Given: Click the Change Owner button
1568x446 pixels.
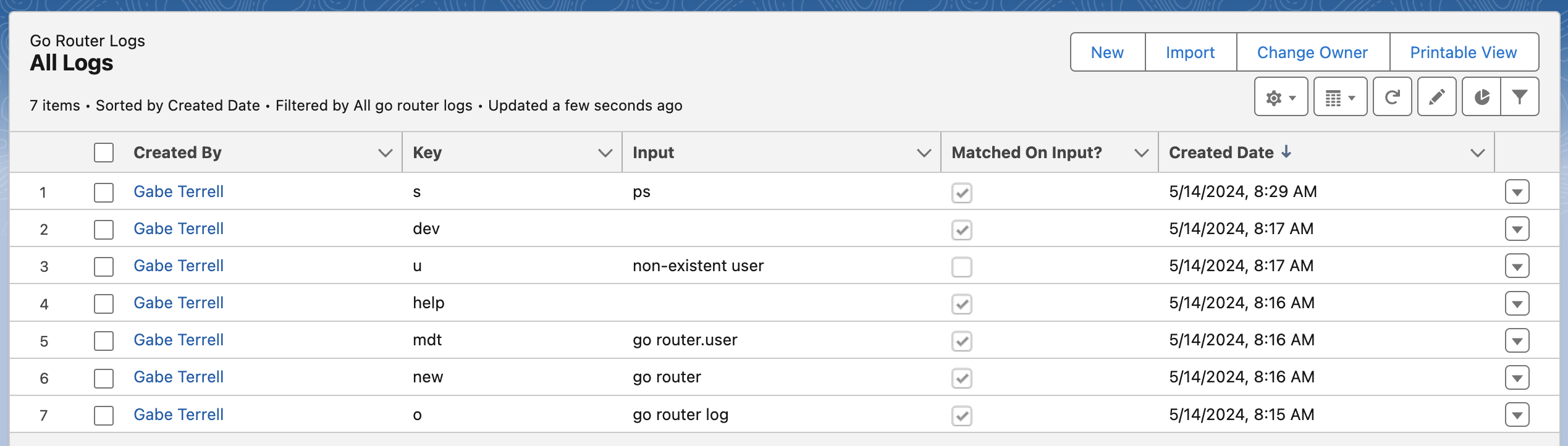Looking at the screenshot, I should click(1312, 53).
